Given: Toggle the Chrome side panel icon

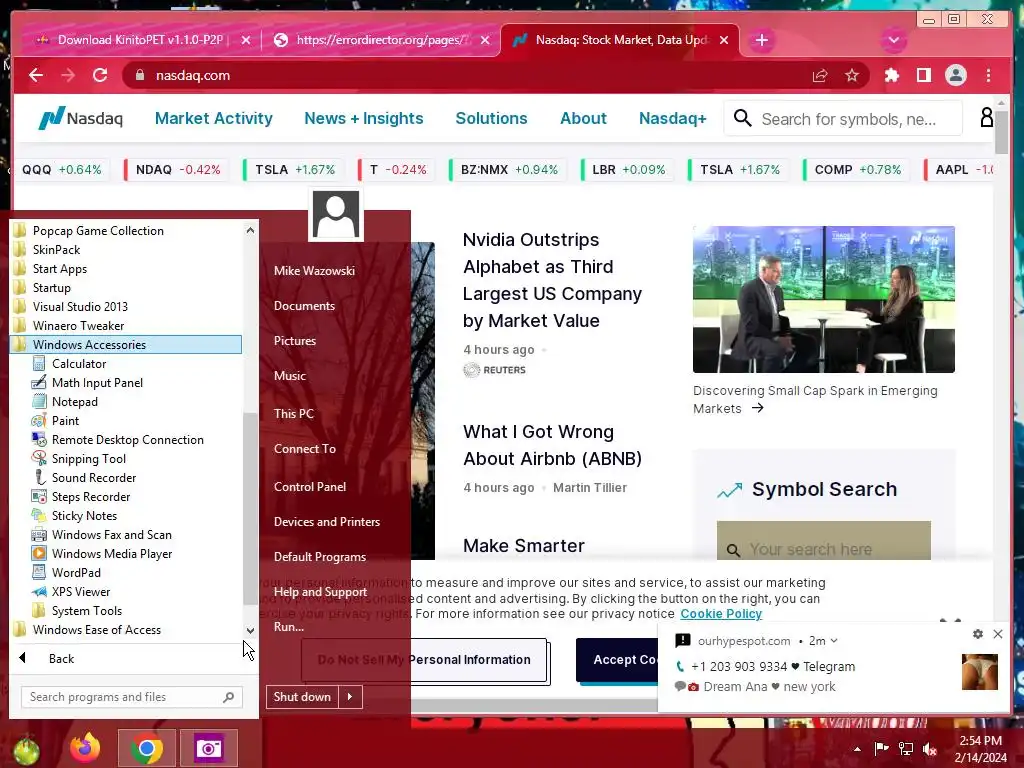Looking at the screenshot, I should (923, 76).
